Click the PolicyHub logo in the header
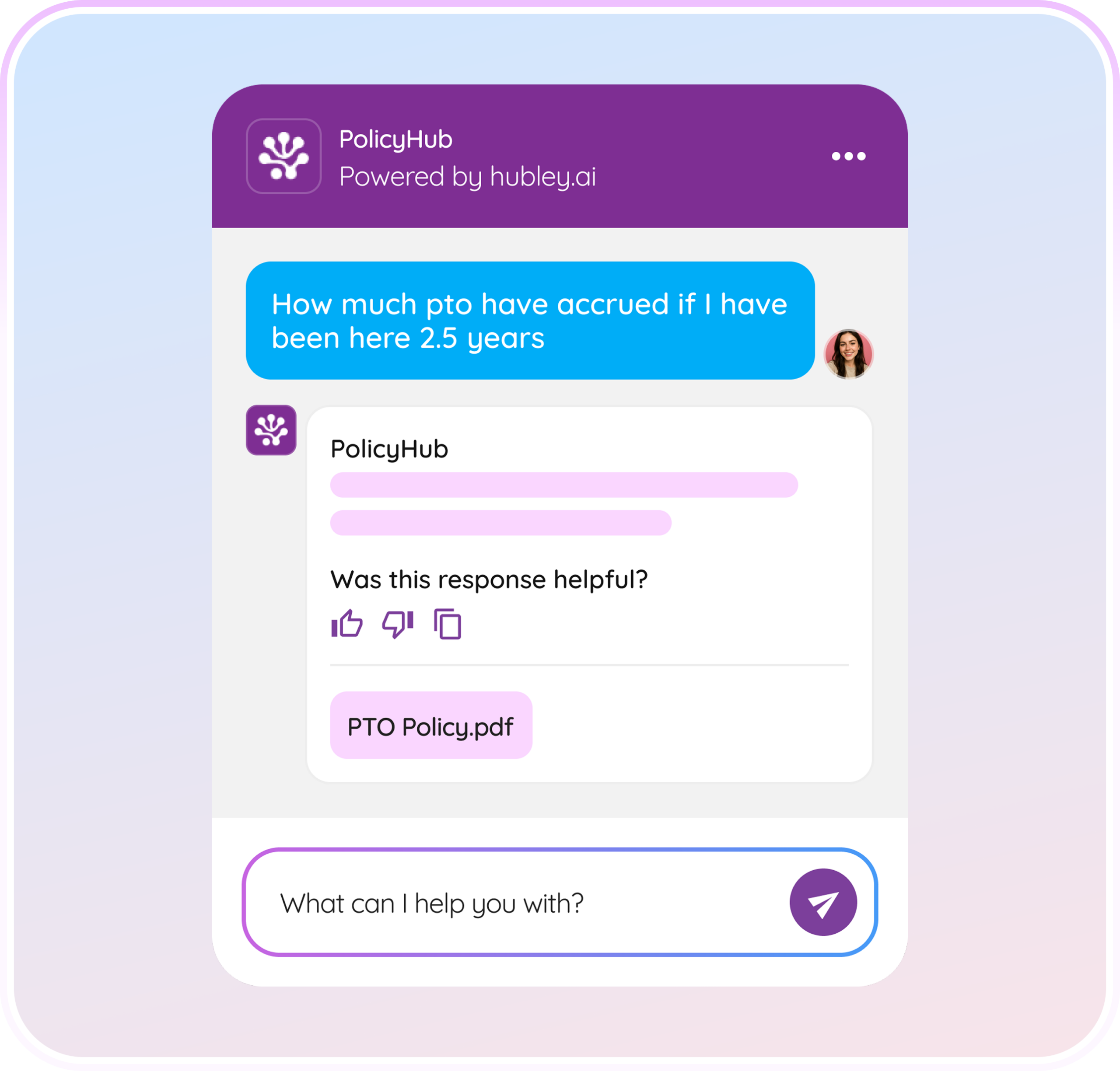1120x1071 pixels. coord(283,156)
